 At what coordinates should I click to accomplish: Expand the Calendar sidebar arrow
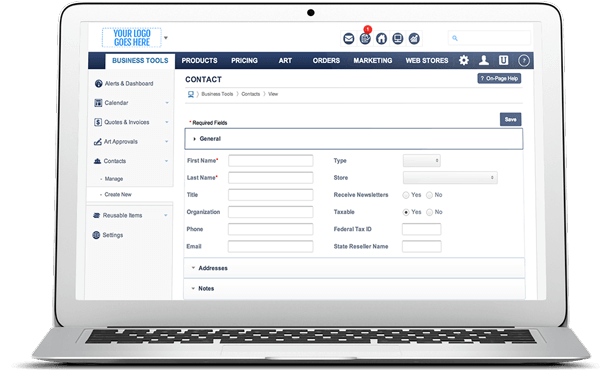click(167, 103)
